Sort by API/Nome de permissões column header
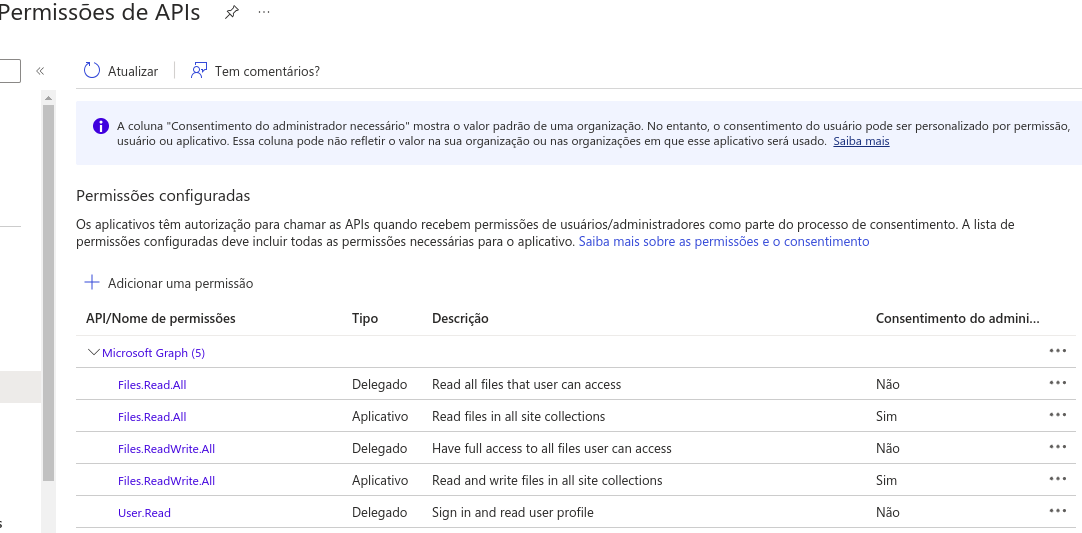 pos(161,318)
